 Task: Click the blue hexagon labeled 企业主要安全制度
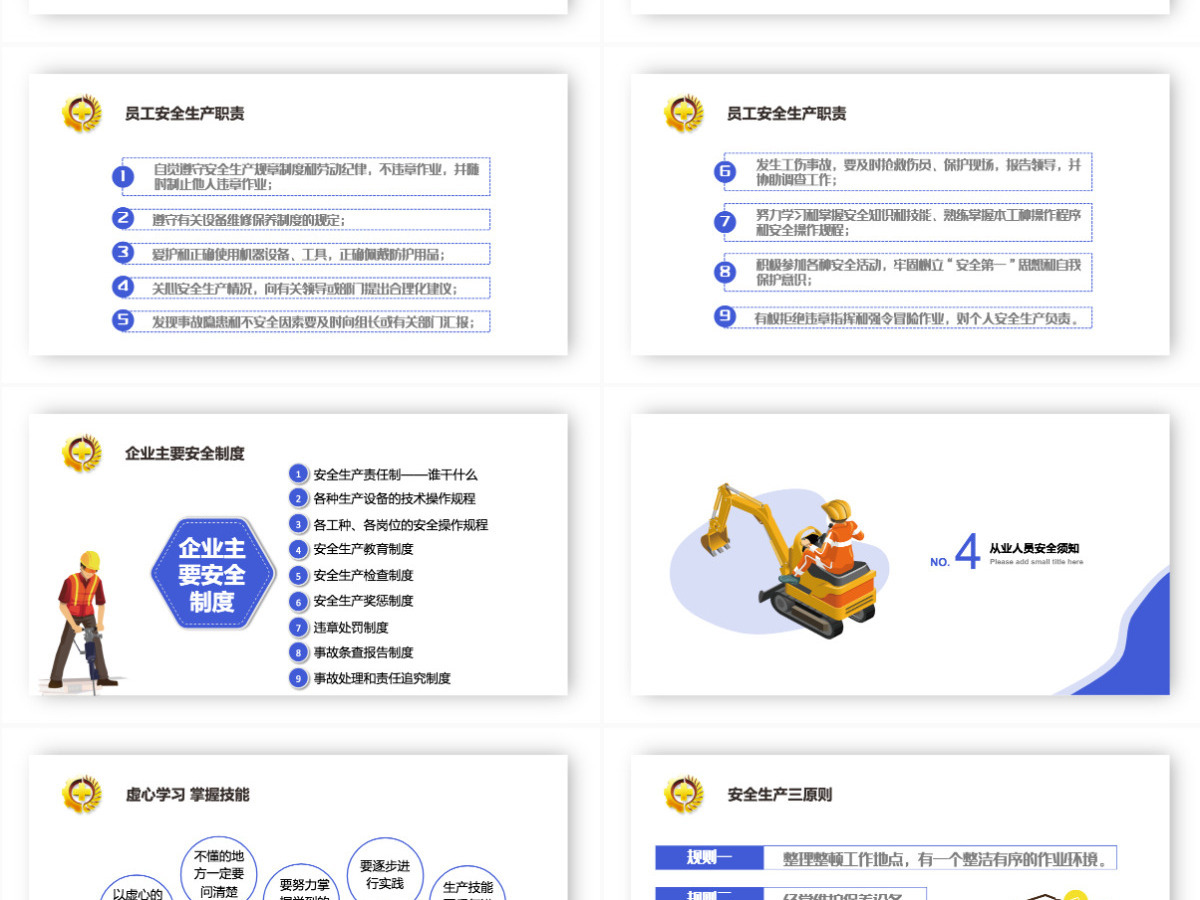tap(212, 574)
